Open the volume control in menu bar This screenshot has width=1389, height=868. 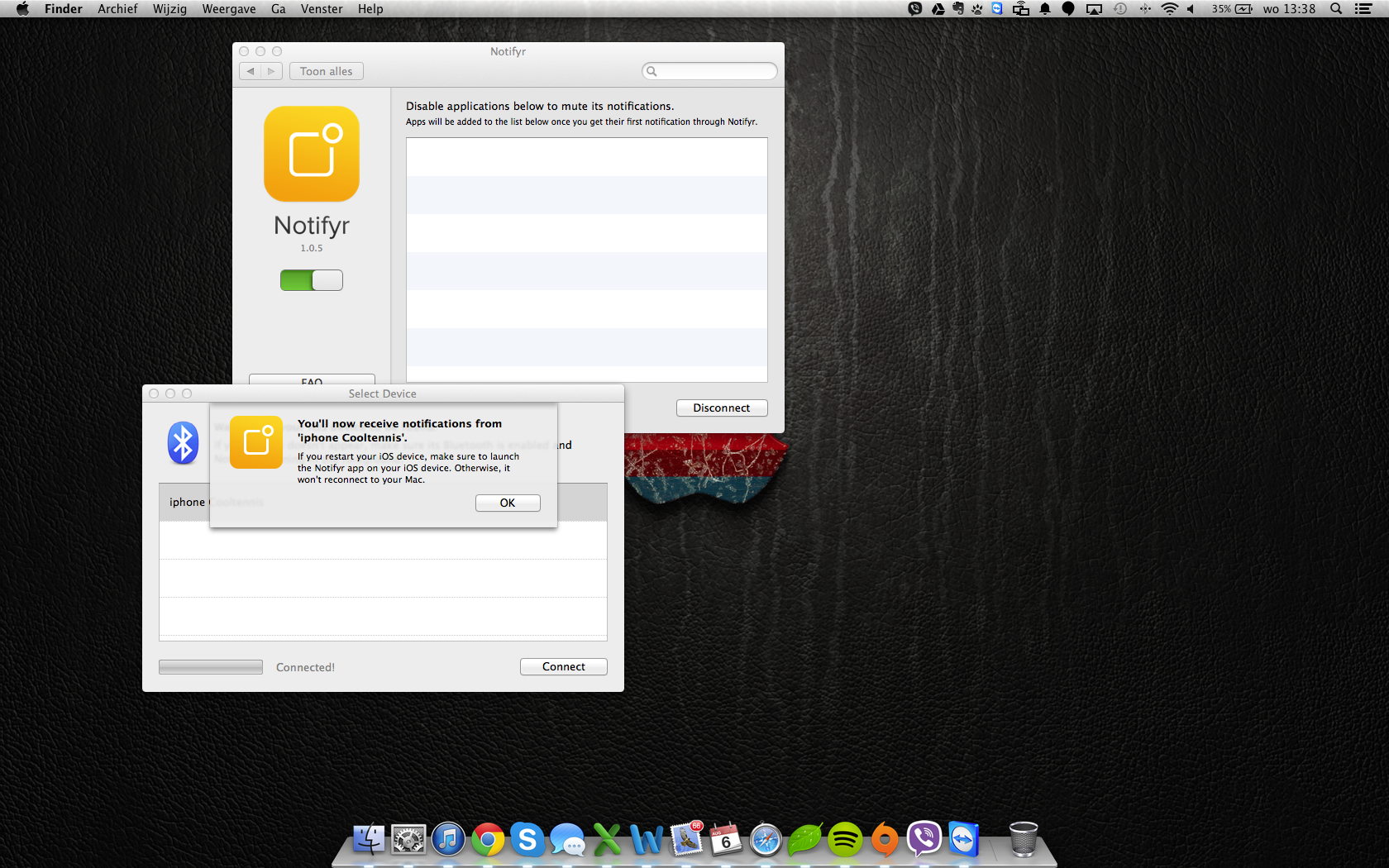click(x=1191, y=9)
